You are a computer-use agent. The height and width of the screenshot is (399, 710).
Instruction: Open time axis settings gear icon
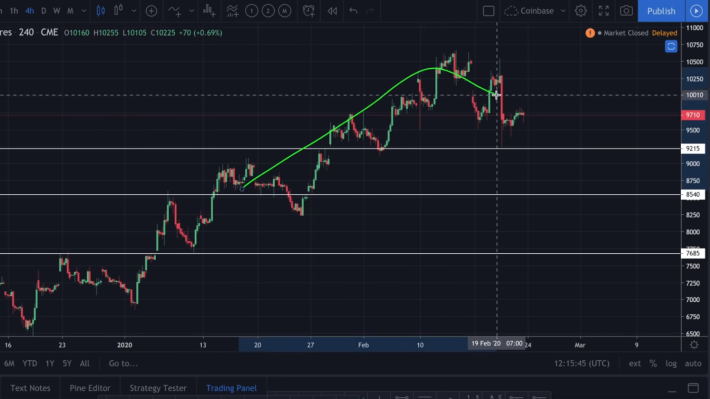tap(694, 345)
